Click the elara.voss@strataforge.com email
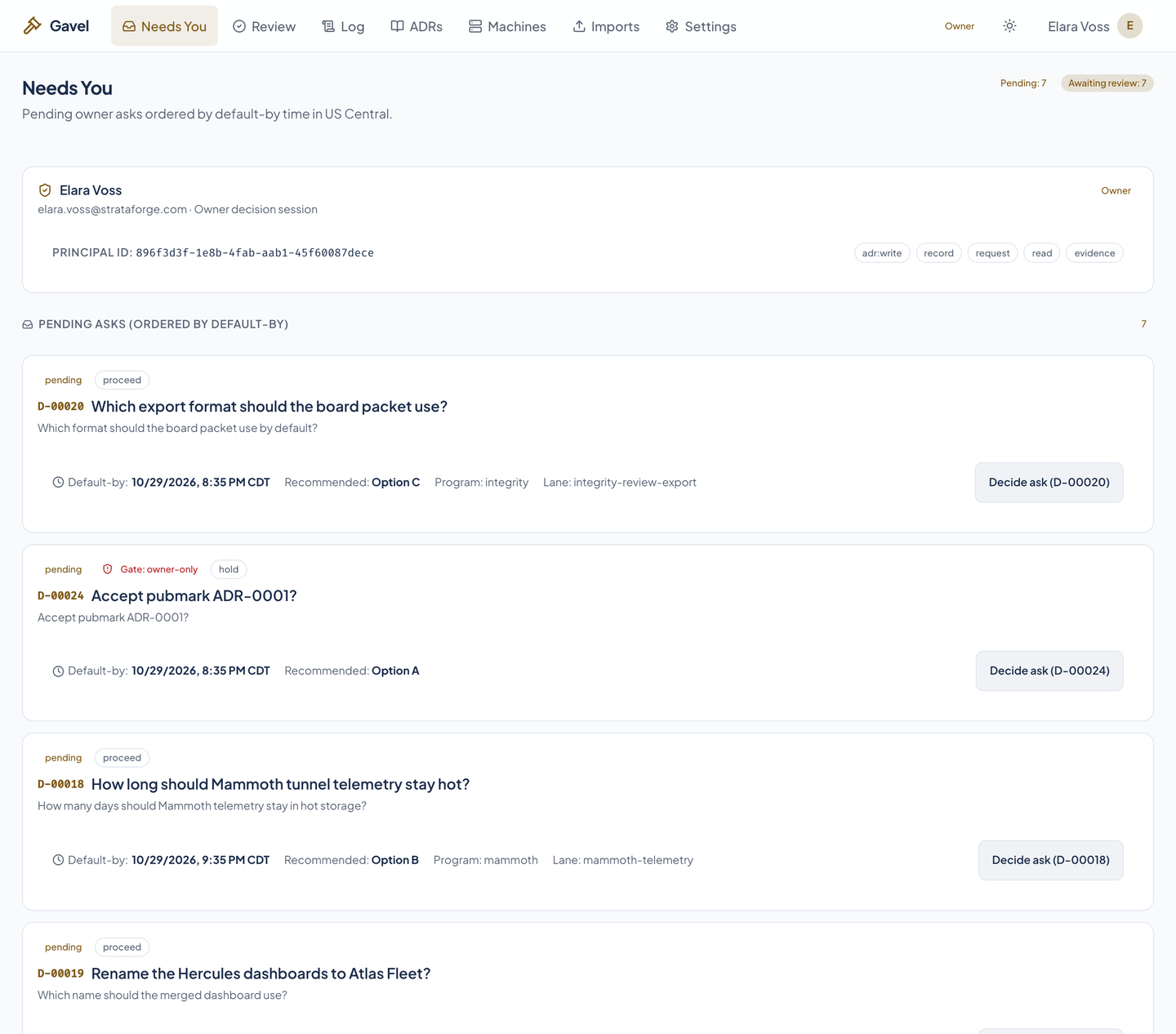Image resolution: width=1176 pixels, height=1034 pixels. click(x=112, y=209)
